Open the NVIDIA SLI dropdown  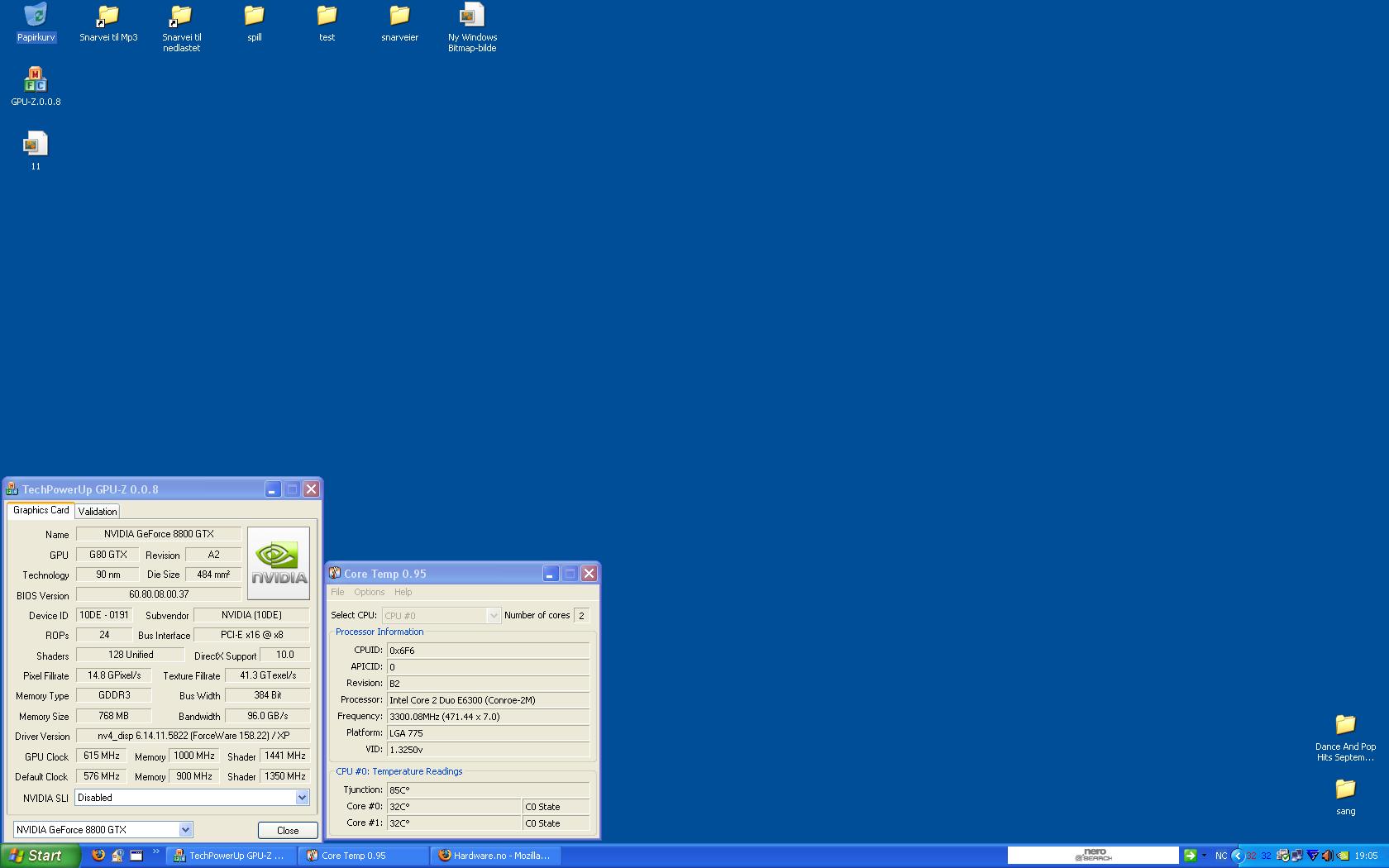tap(192, 798)
